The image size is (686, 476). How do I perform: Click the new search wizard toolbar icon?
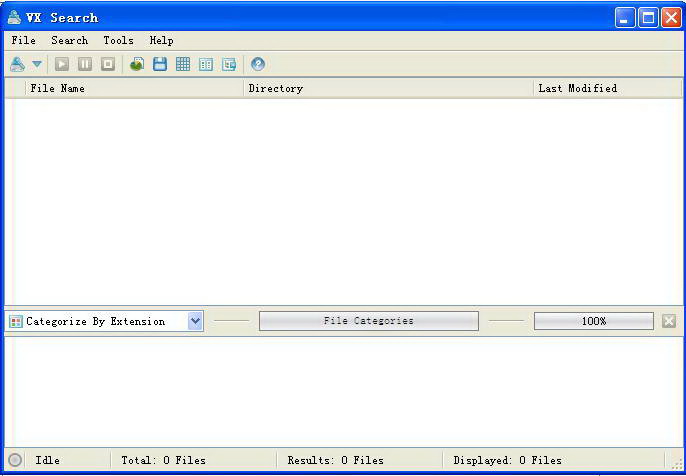(x=18, y=64)
